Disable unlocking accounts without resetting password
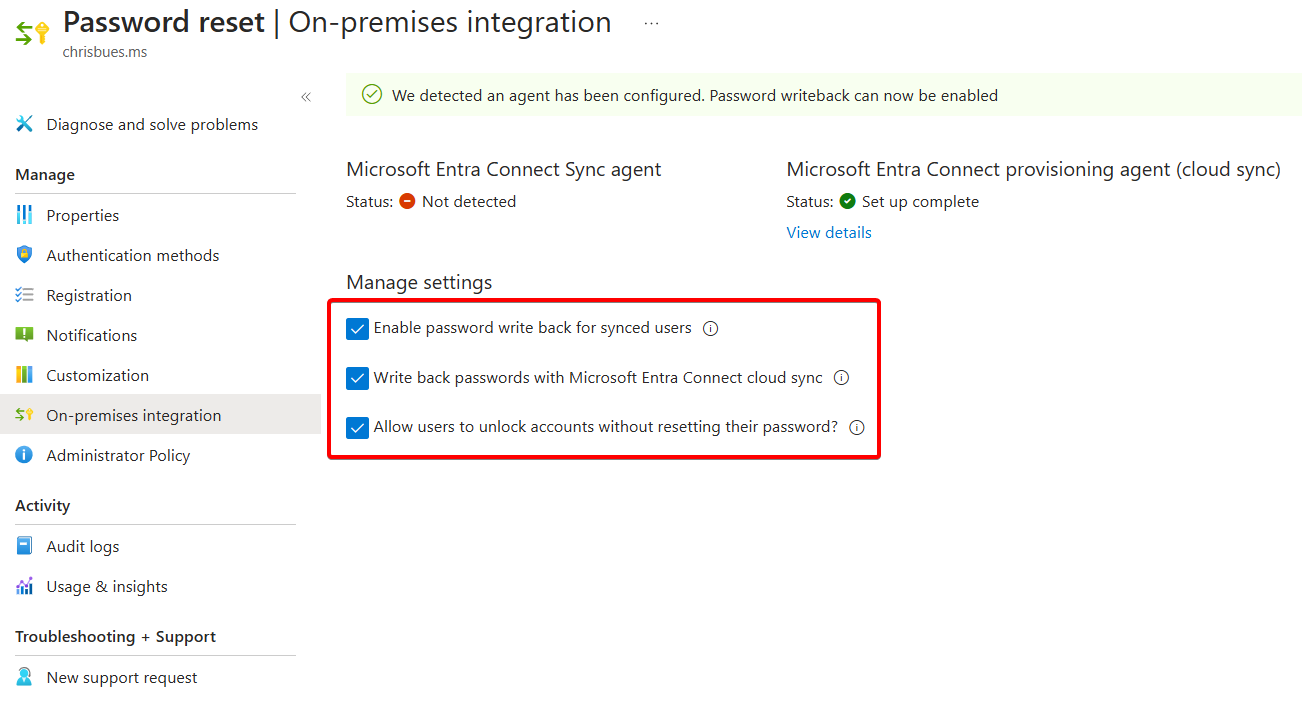The width and height of the screenshot is (1302, 708). 357,427
